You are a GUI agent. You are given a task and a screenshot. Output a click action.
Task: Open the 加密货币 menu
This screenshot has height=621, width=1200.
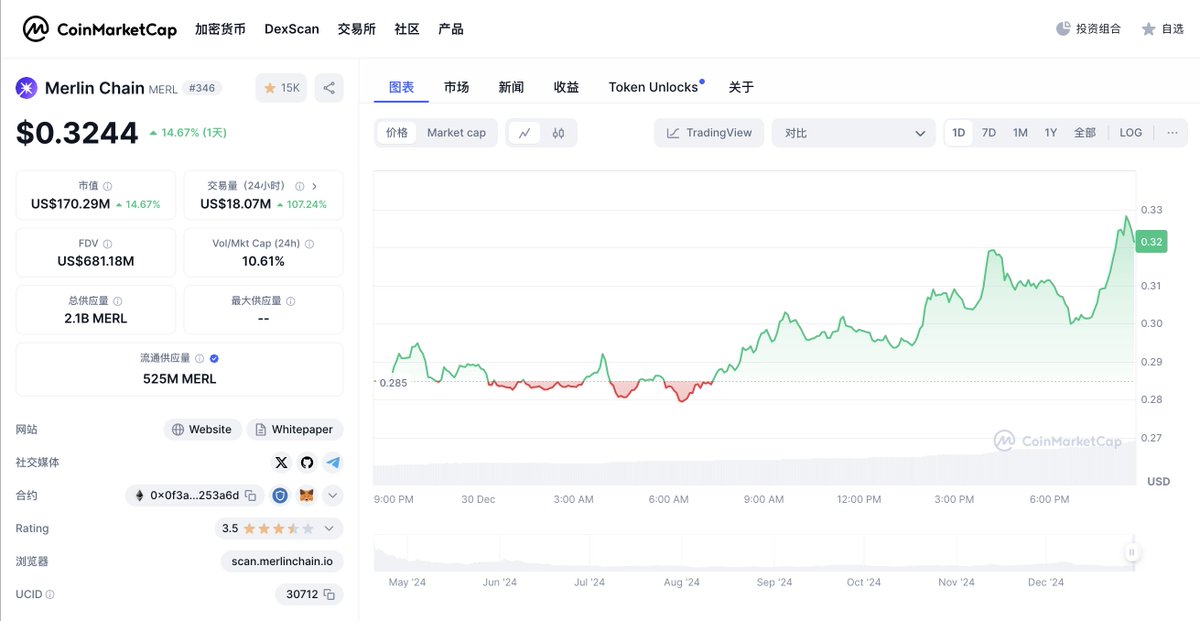pos(220,29)
